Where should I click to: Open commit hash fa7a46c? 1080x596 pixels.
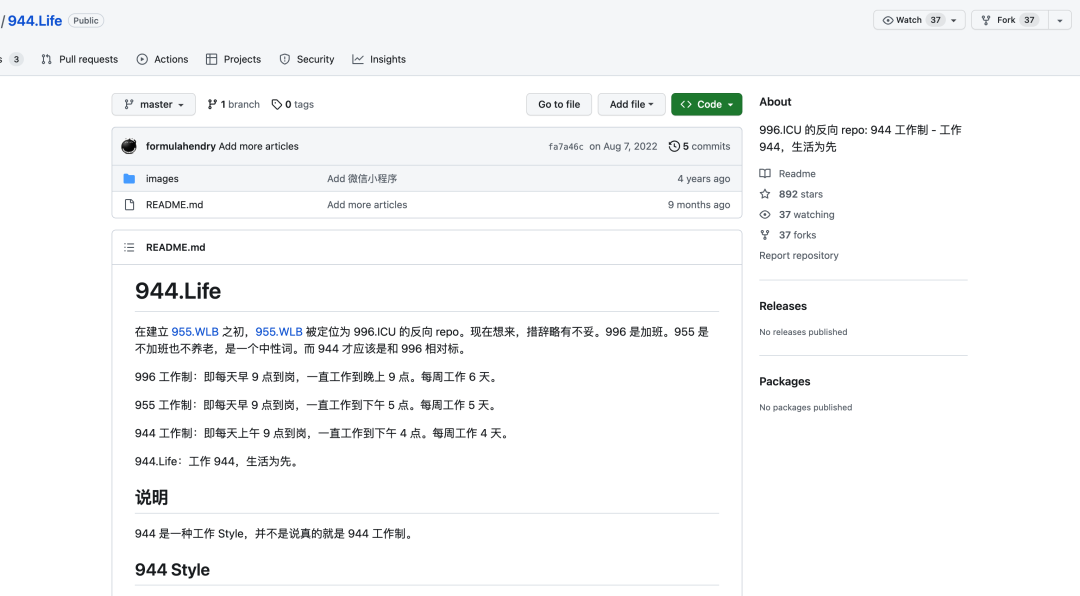566,146
